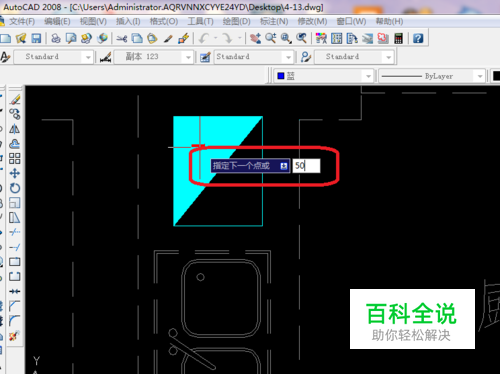Screen dimensions: 500x374
Task: Expand the text style Standard dropdown
Action: point(88,57)
